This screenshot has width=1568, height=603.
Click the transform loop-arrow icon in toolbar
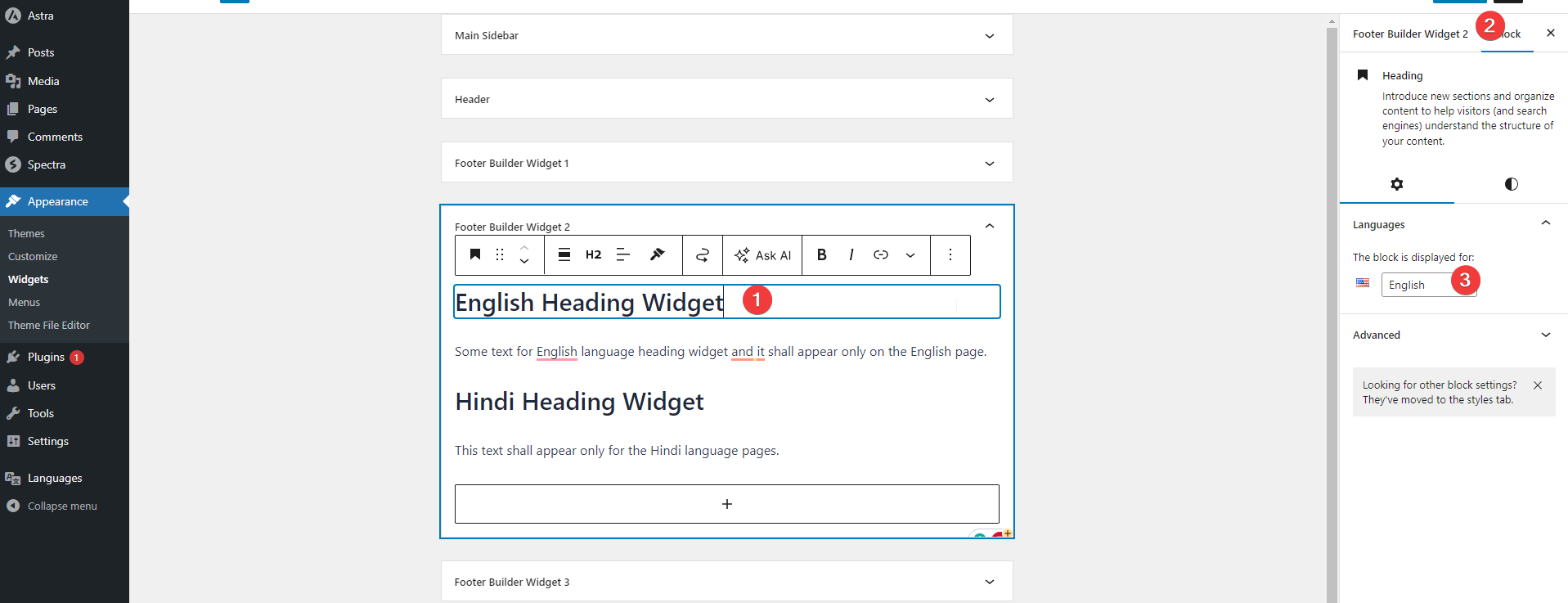pos(703,254)
